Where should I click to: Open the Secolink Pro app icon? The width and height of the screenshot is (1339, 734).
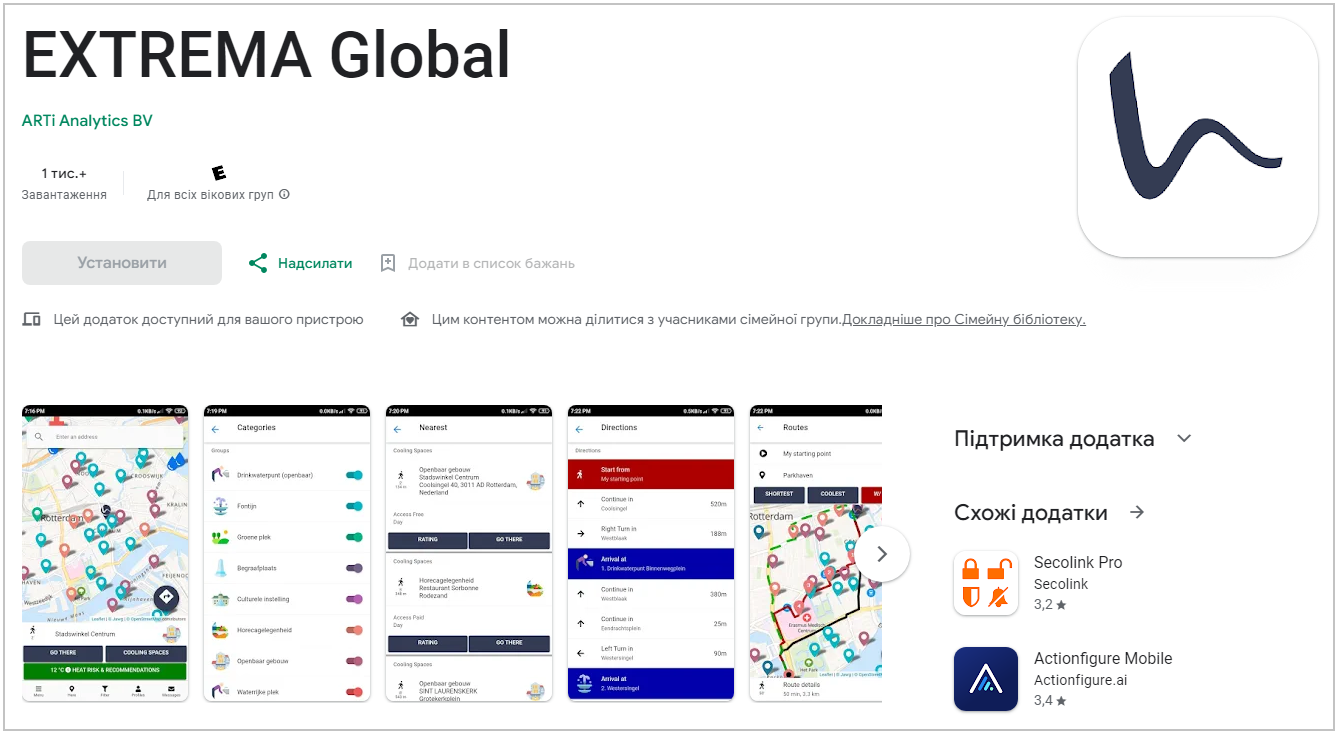point(985,583)
